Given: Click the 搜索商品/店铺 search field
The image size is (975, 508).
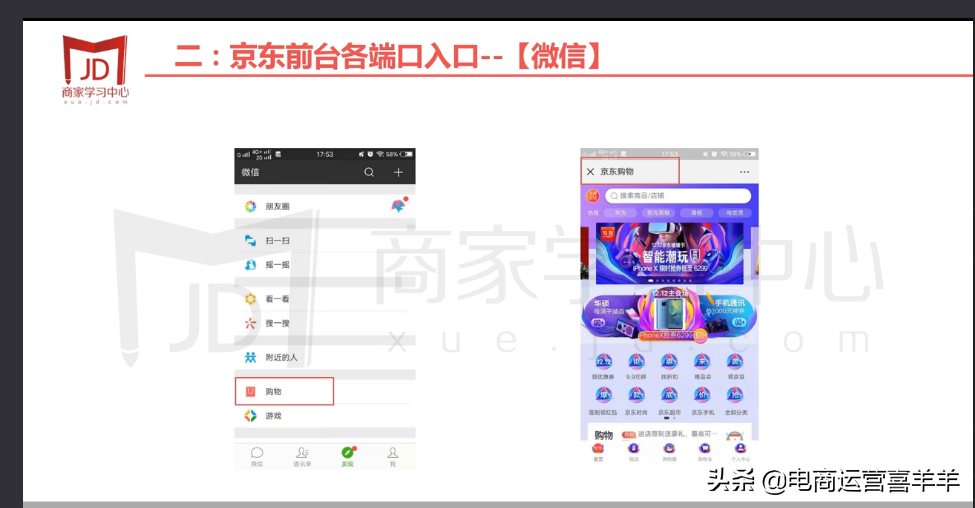Looking at the screenshot, I should click(x=678, y=195).
